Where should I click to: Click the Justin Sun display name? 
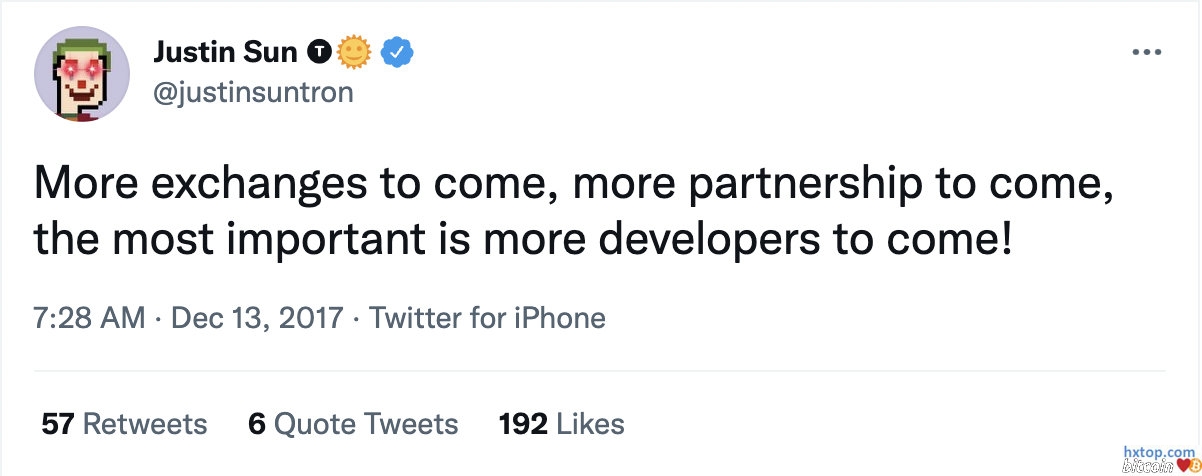coord(226,50)
